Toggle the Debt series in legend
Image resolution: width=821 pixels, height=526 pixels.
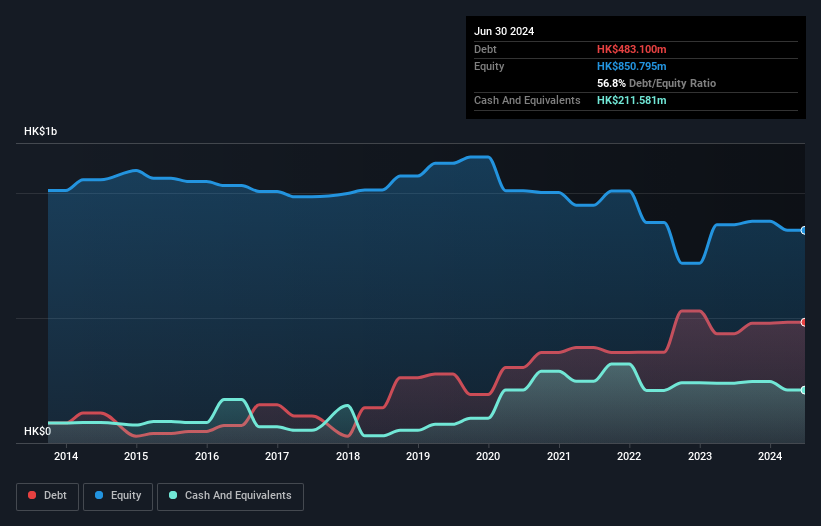pyautogui.click(x=47, y=496)
